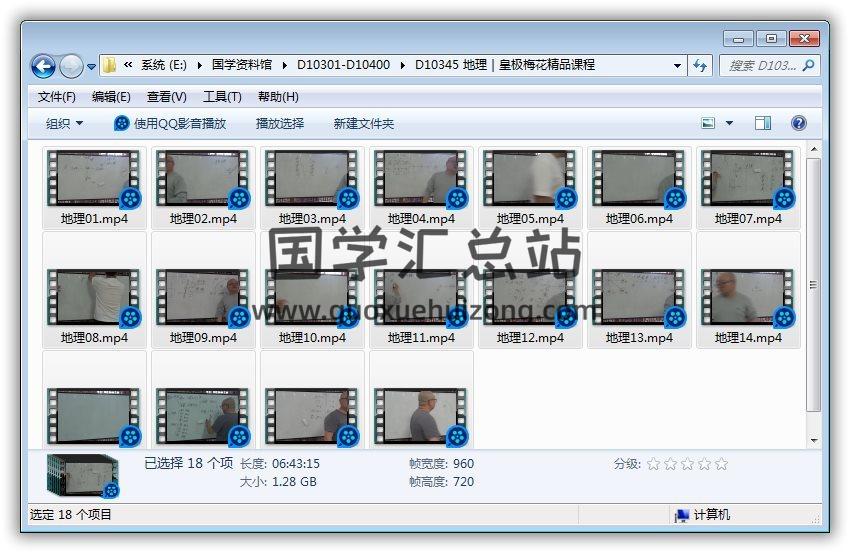Click the 新建文件夹 button

364,123
